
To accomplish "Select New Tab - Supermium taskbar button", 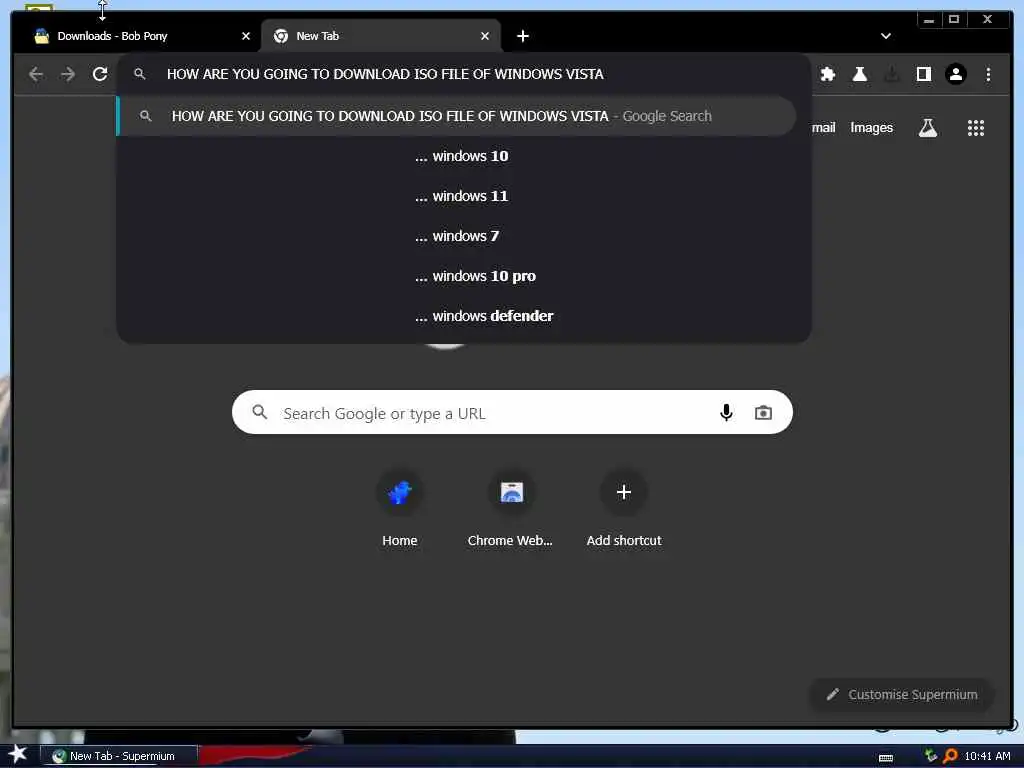I will [120, 756].
